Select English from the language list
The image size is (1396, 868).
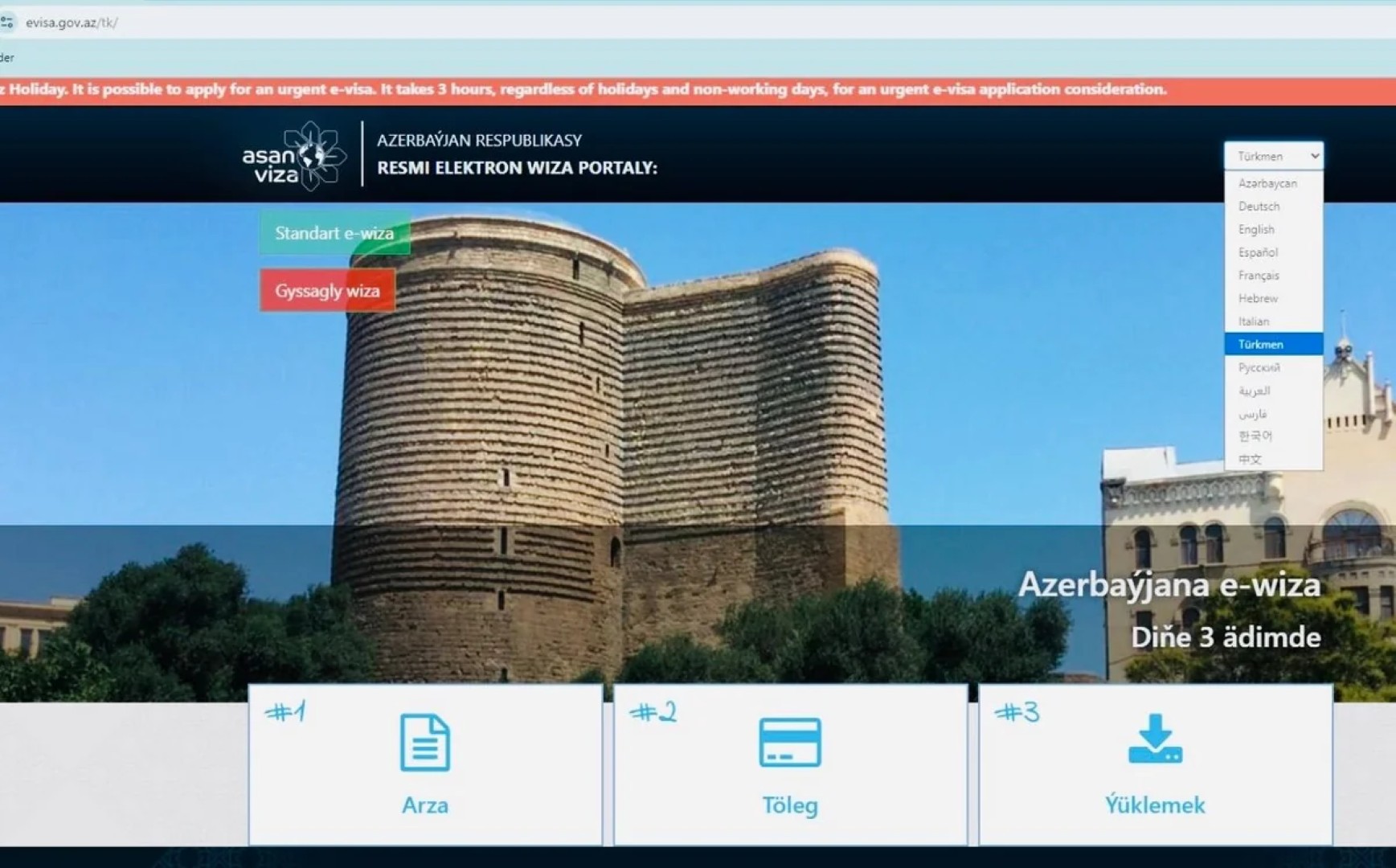(1256, 230)
